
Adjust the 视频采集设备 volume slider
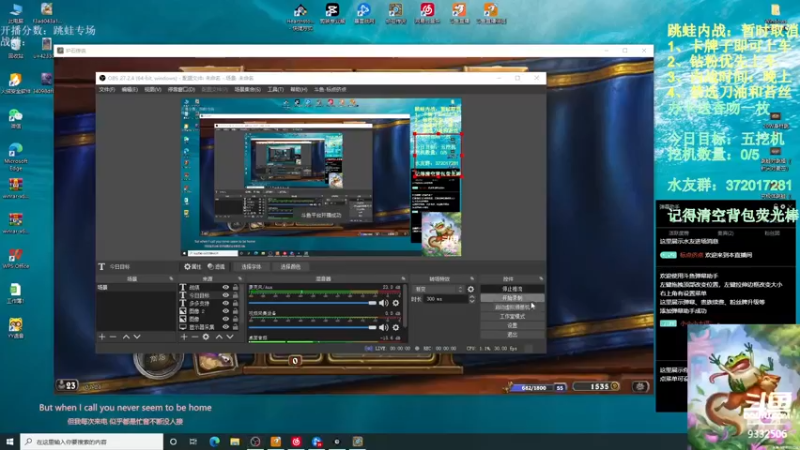312,328
